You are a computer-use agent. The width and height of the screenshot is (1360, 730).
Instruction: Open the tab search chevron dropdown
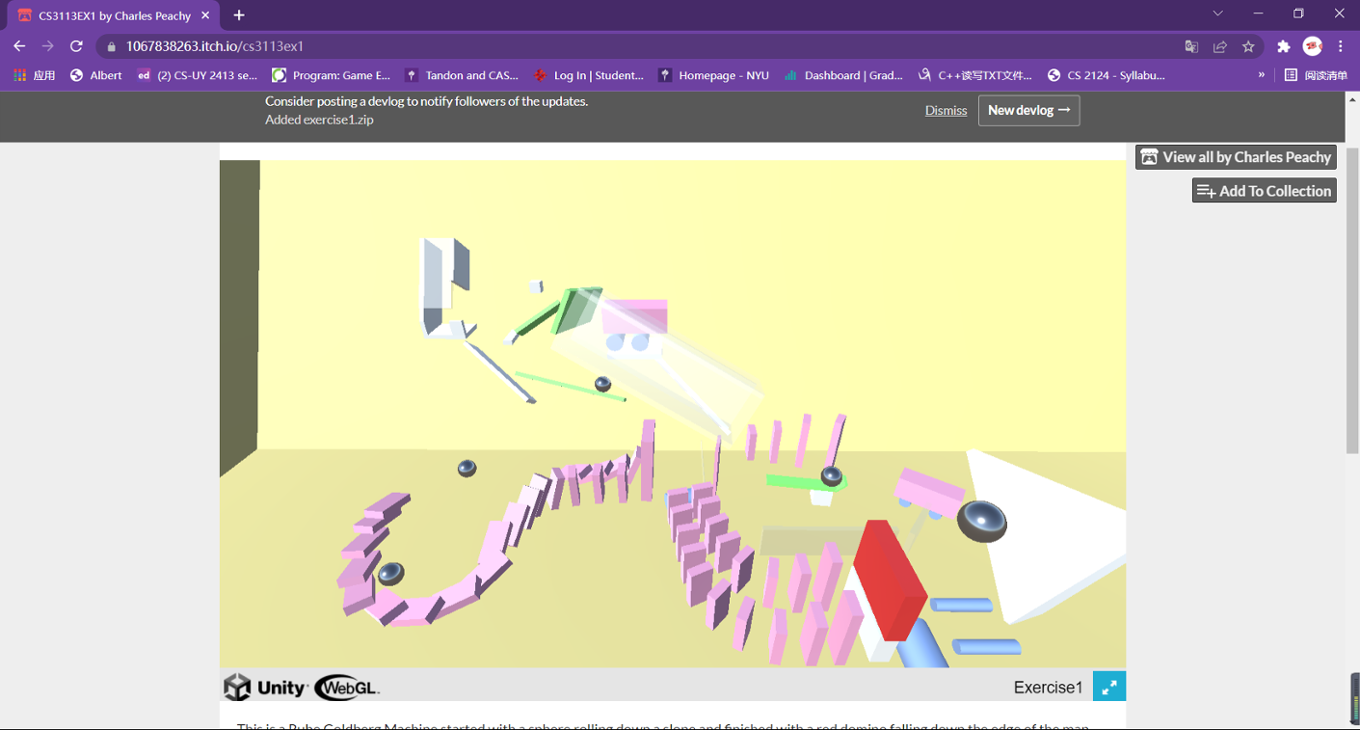pos(1217,13)
